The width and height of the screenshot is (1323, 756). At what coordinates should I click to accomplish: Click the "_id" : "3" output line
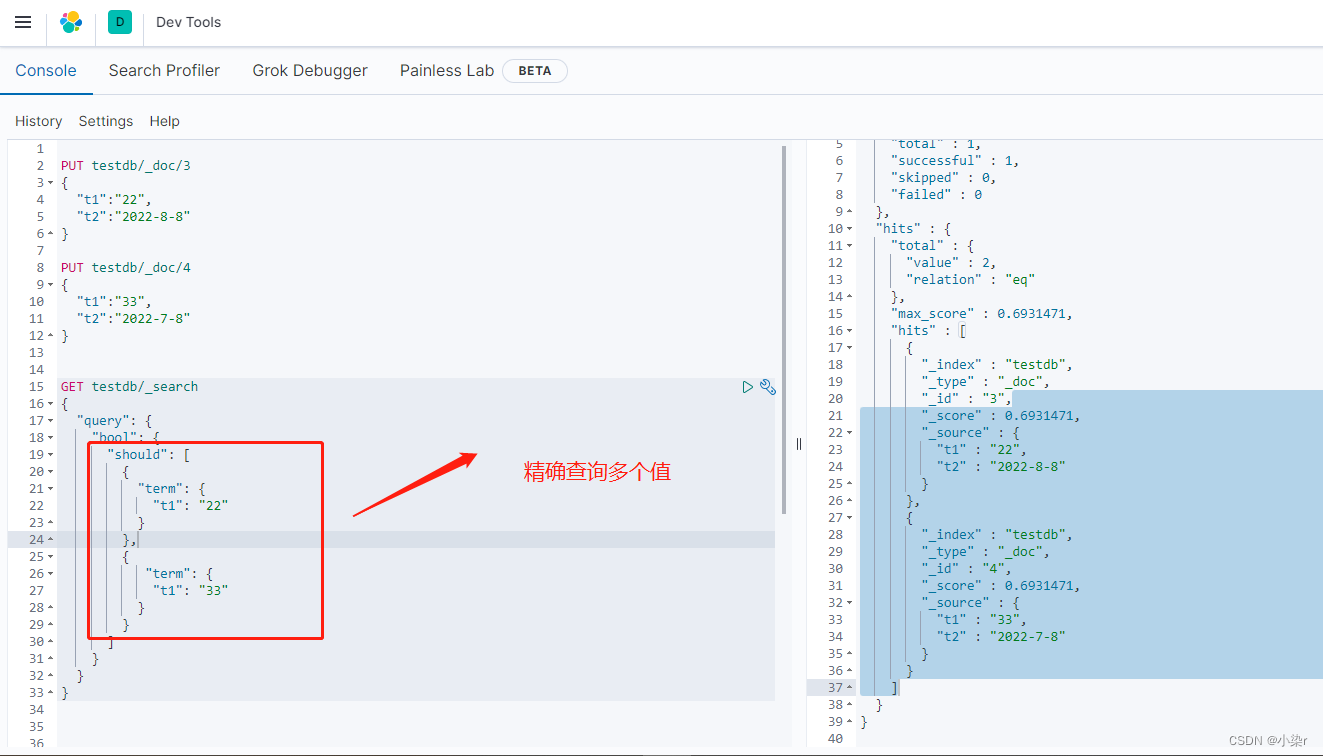967,399
